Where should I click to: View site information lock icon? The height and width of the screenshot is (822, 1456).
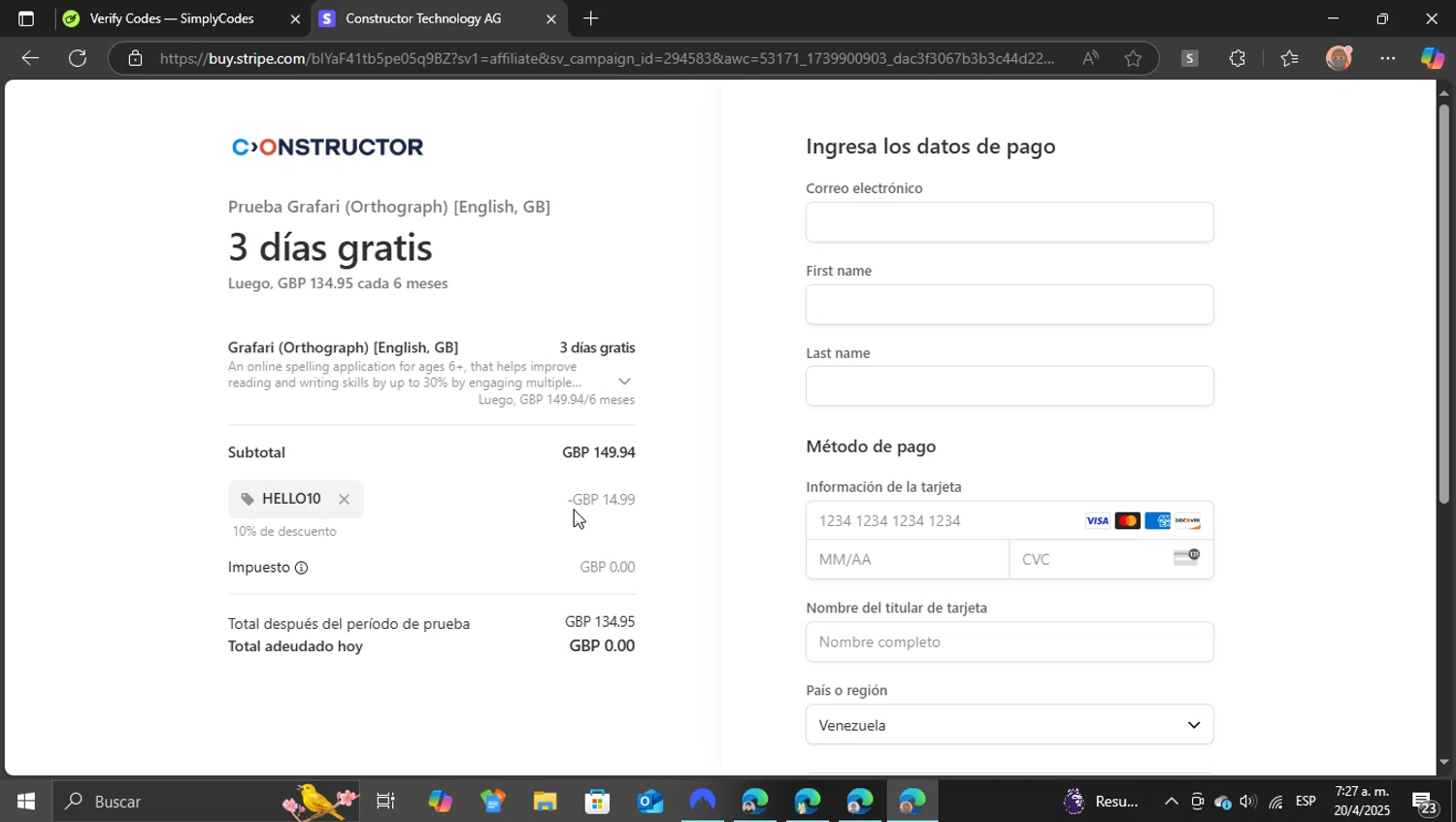point(135,58)
